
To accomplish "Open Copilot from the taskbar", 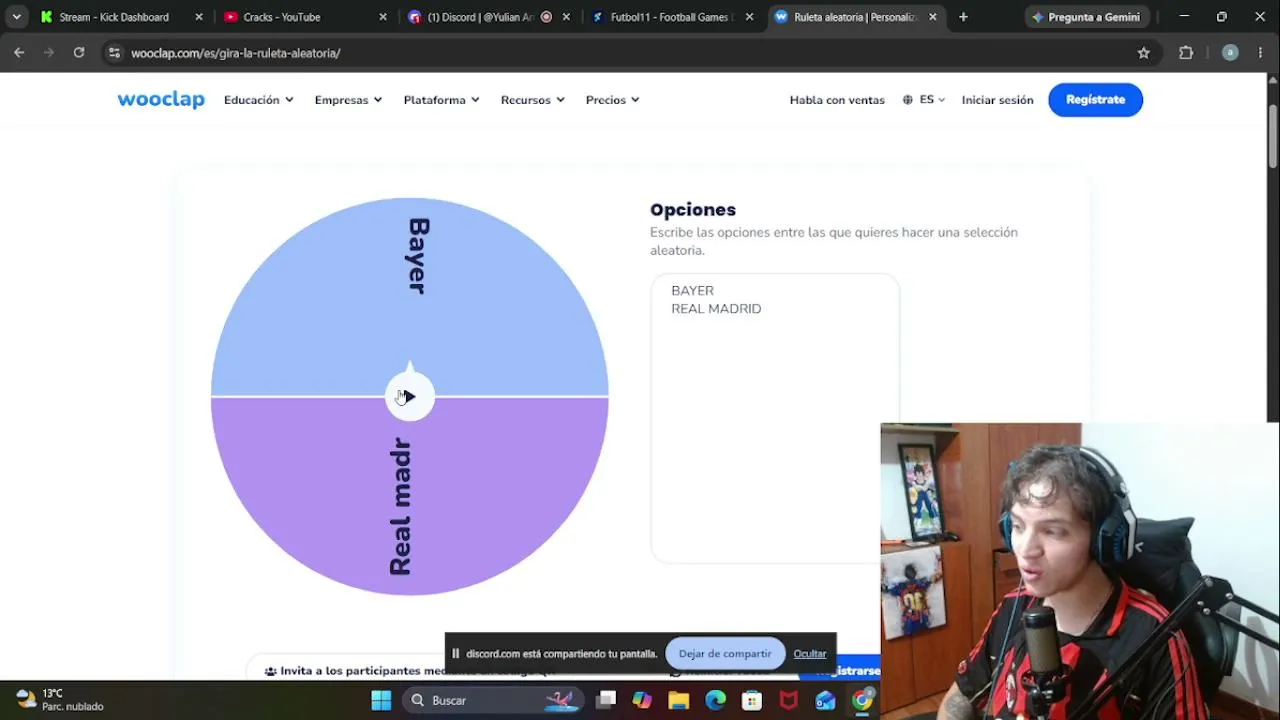I will (642, 700).
